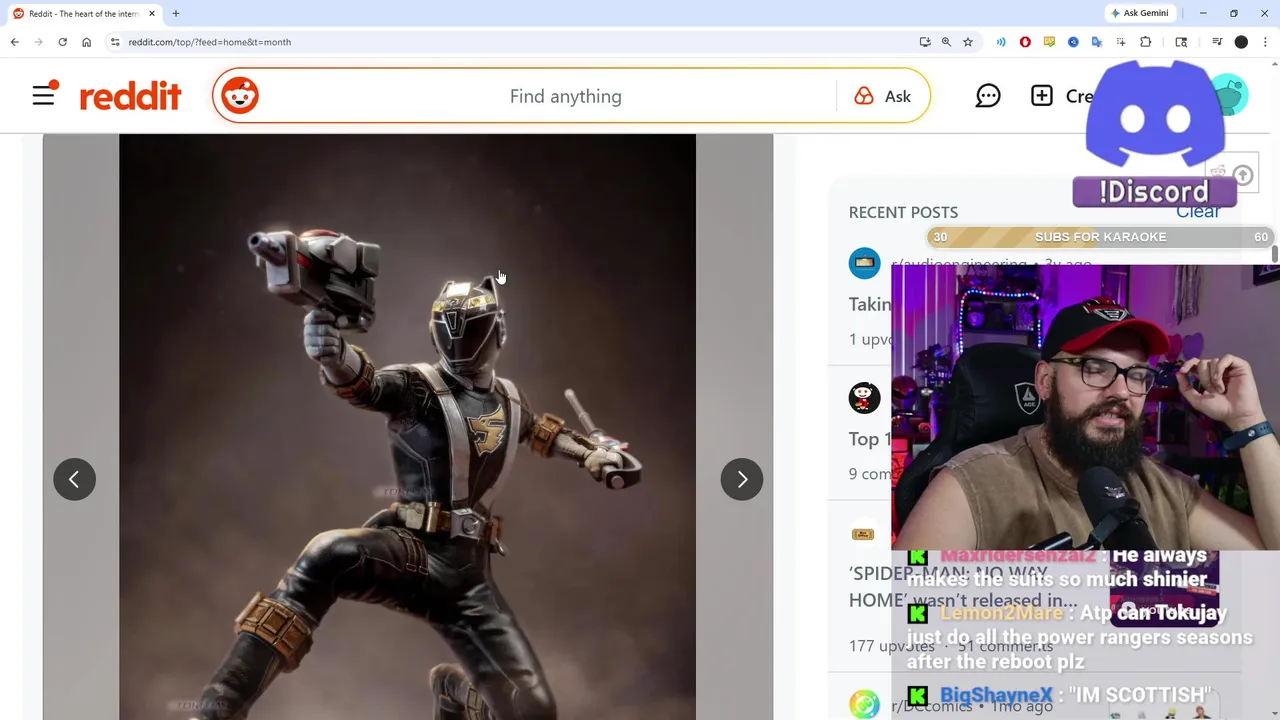Bookmark this page with the star icon
This screenshot has height=720, width=1280.
pos(968,42)
